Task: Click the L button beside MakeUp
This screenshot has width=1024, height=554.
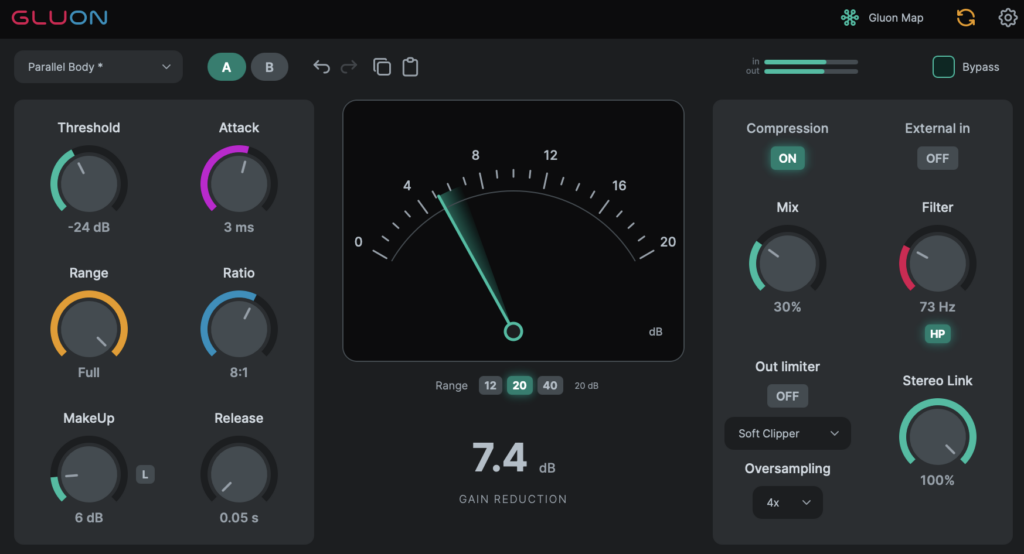Action: coord(145,474)
